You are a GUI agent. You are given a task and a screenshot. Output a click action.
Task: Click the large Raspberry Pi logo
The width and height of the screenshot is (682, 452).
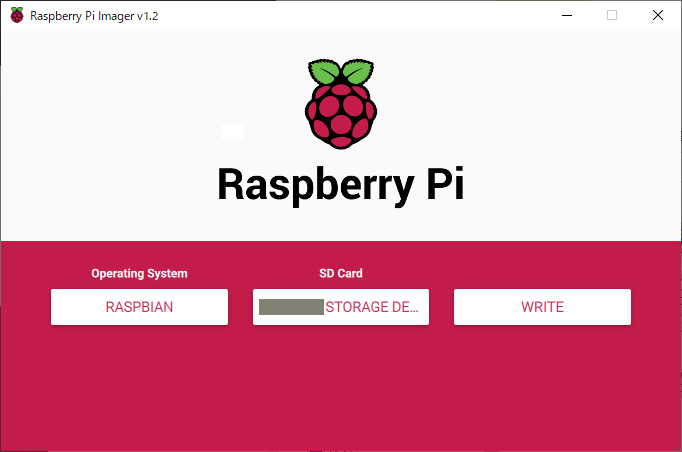point(341,104)
